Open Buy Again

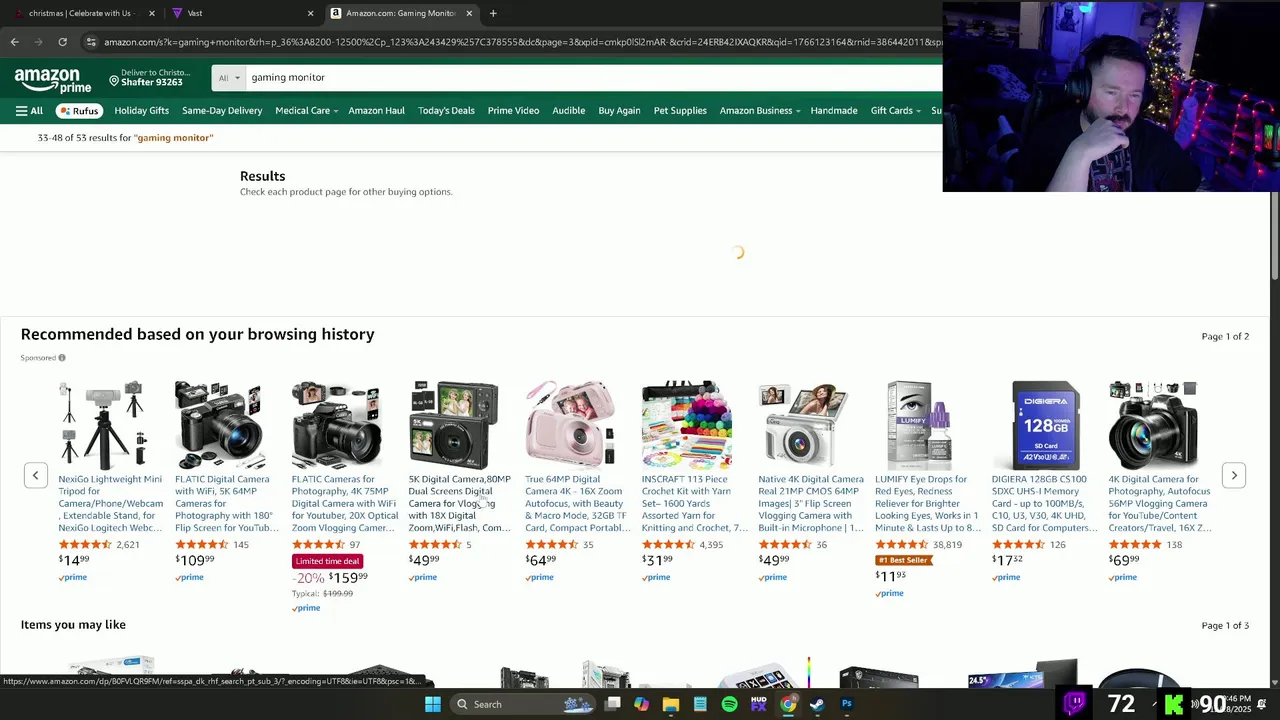point(619,111)
